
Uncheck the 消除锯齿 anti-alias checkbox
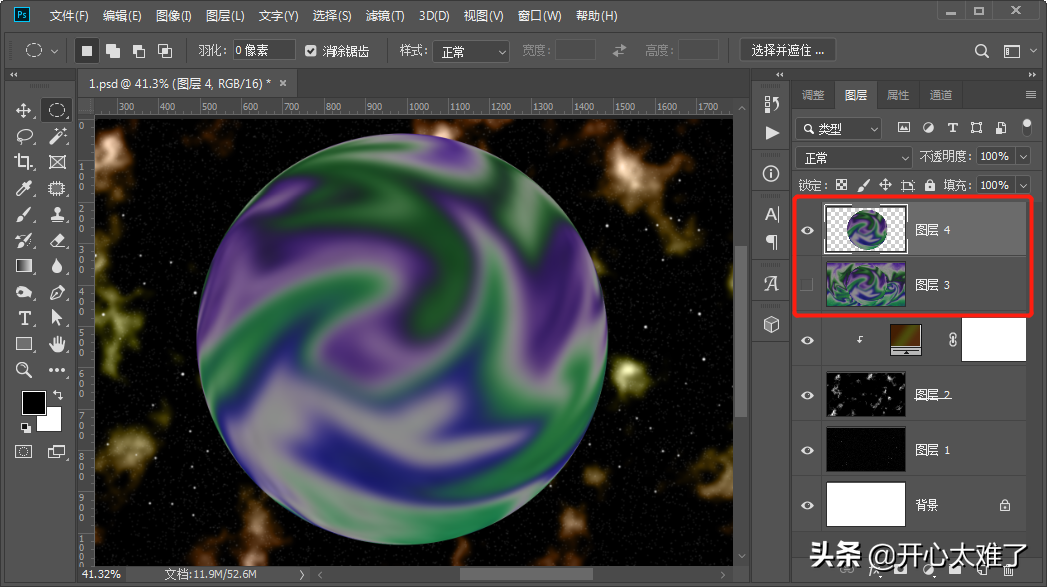coord(311,51)
